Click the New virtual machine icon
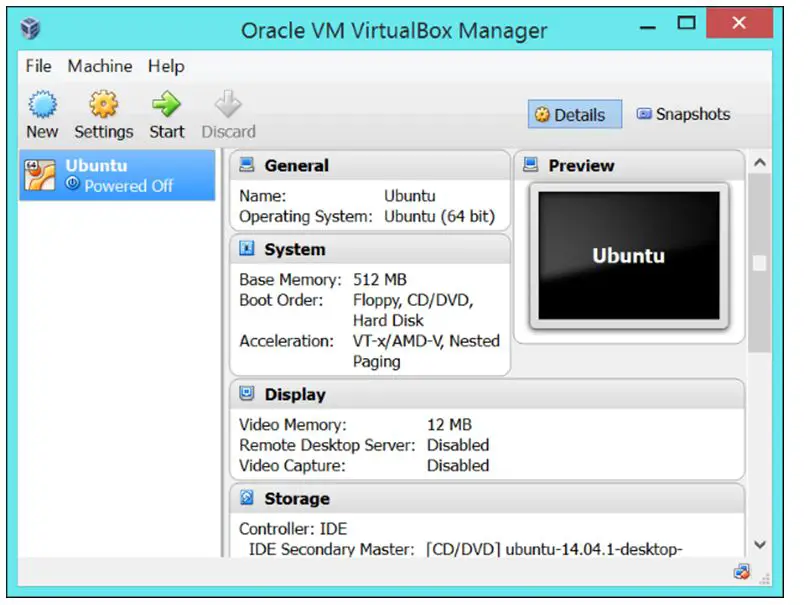This screenshot has width=810, height=605. [42, 104]
